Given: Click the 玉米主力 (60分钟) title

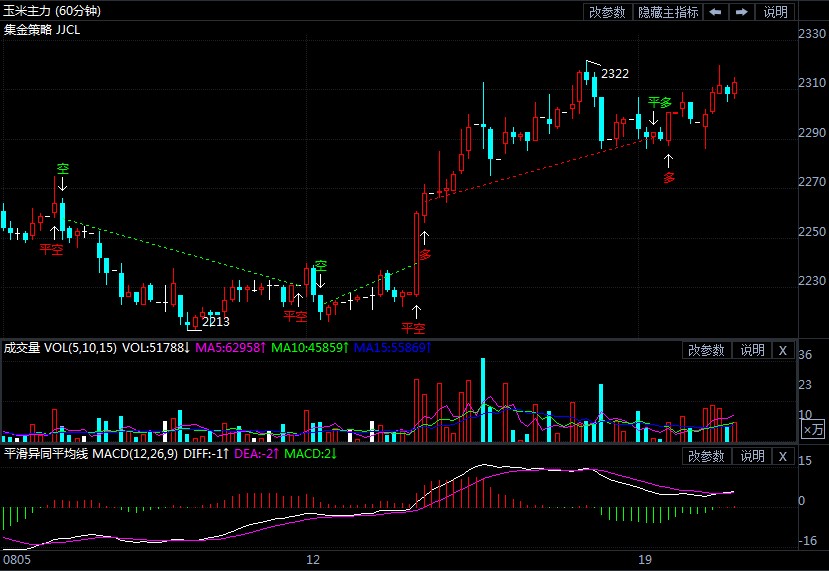Looking at the screenshot, I should [x=52, y=11].
